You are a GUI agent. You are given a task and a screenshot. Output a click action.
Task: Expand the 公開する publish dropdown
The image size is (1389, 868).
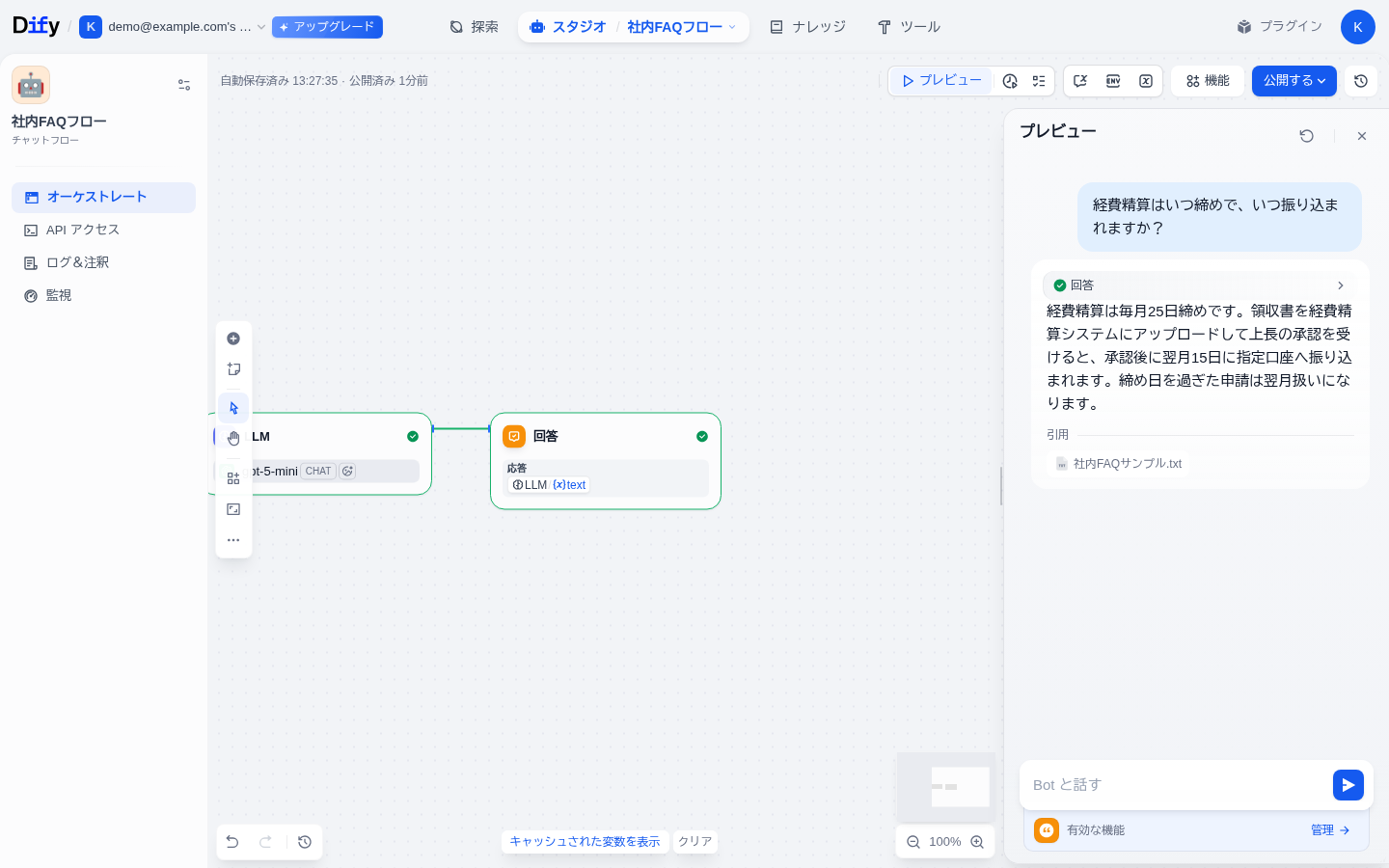coord(1294,81)
